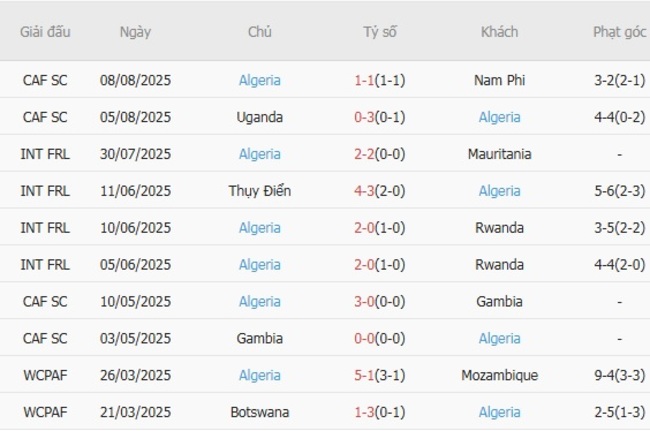Select the "Ngày" column header
This screenshot has width=650, height=431.
[135, 31]
